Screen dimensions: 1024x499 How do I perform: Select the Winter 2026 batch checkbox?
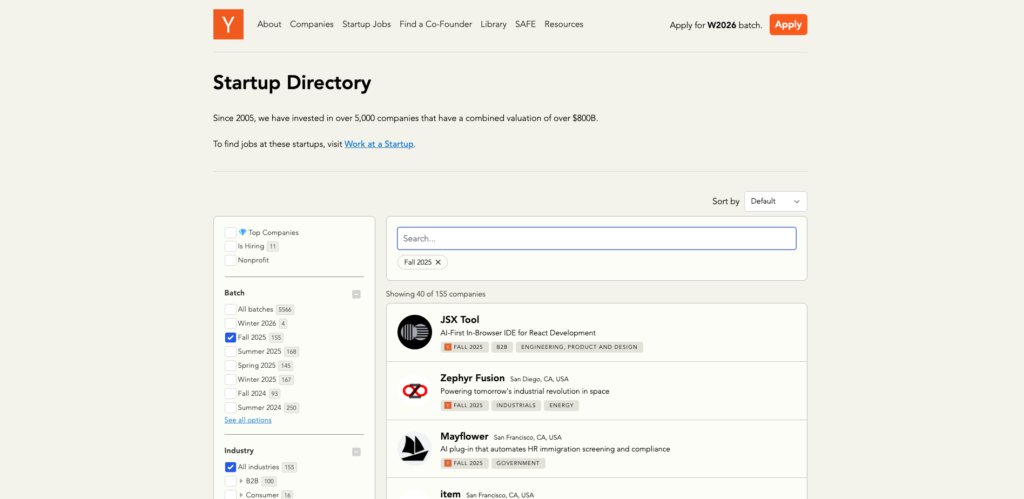(231, 324)
